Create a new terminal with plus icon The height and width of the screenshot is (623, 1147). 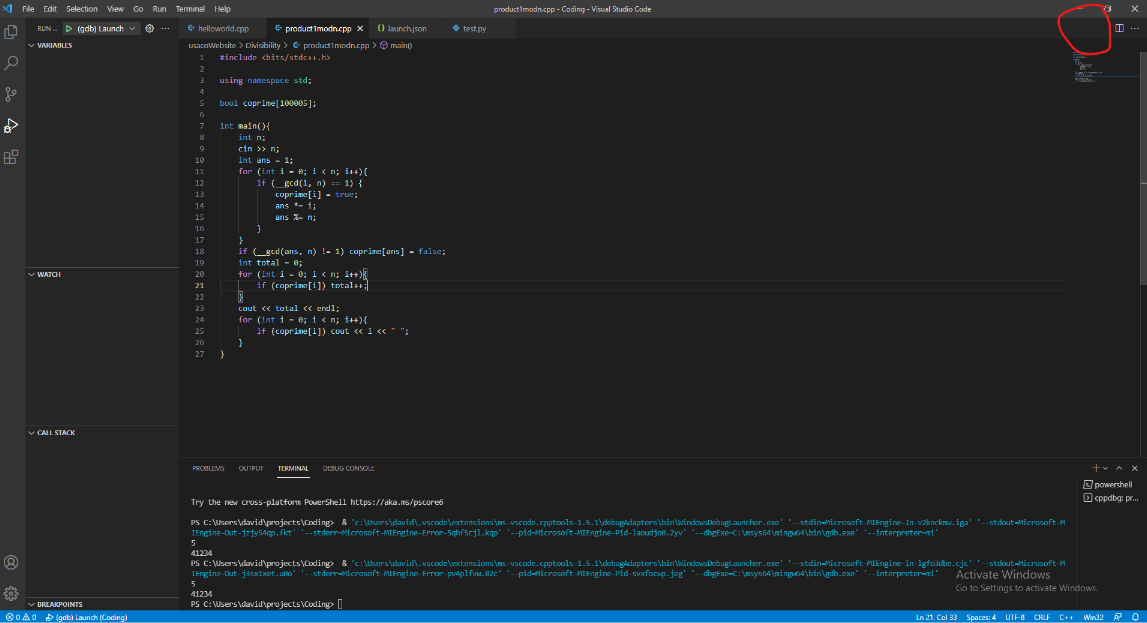point(1095,468)
